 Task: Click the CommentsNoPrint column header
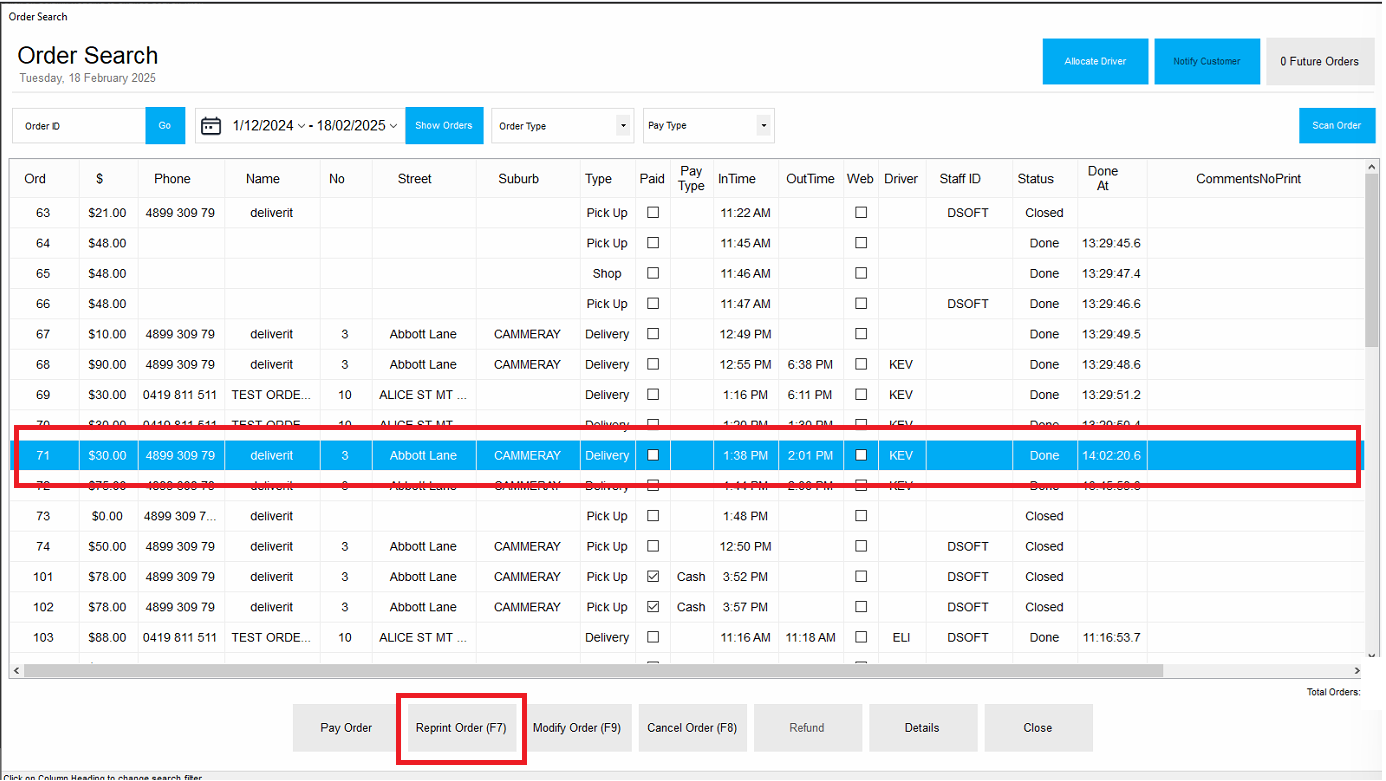click(1248, 179)
